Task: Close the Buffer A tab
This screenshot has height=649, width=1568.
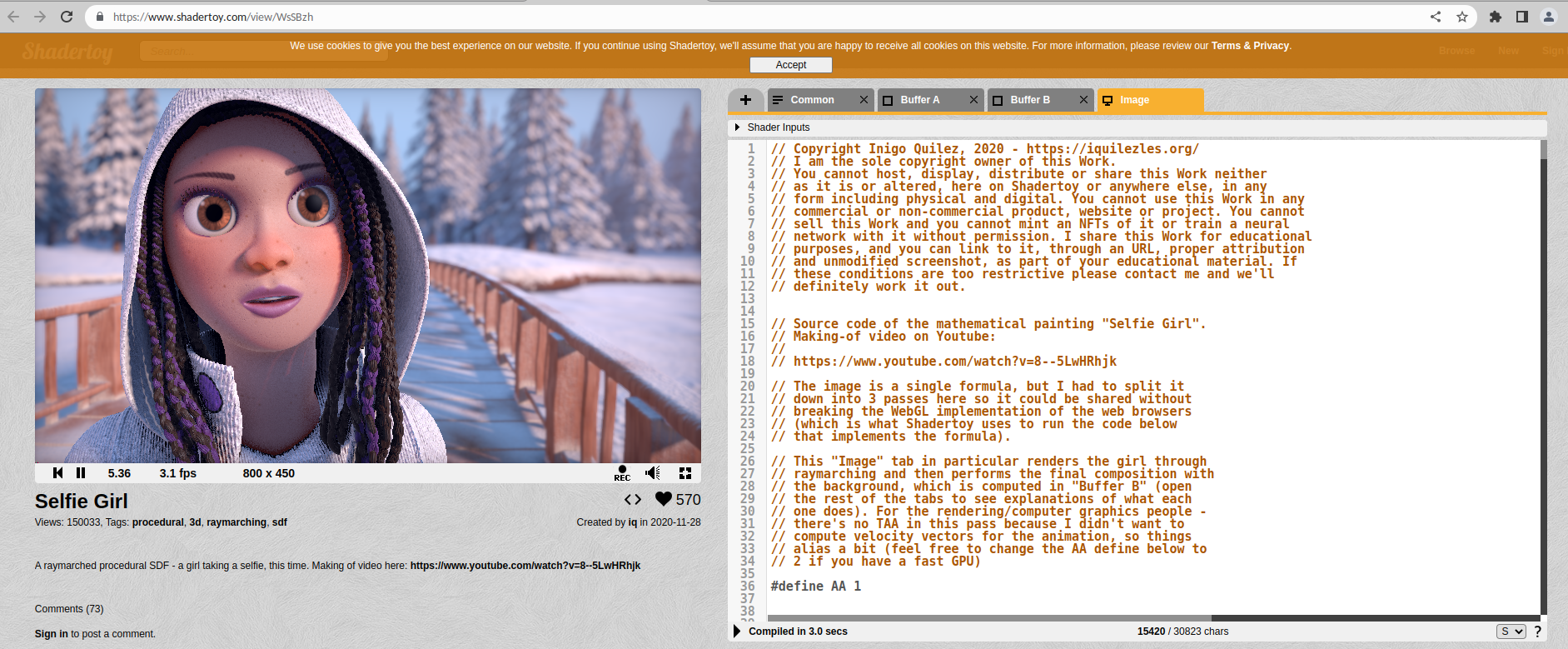Action: point(973,100)
